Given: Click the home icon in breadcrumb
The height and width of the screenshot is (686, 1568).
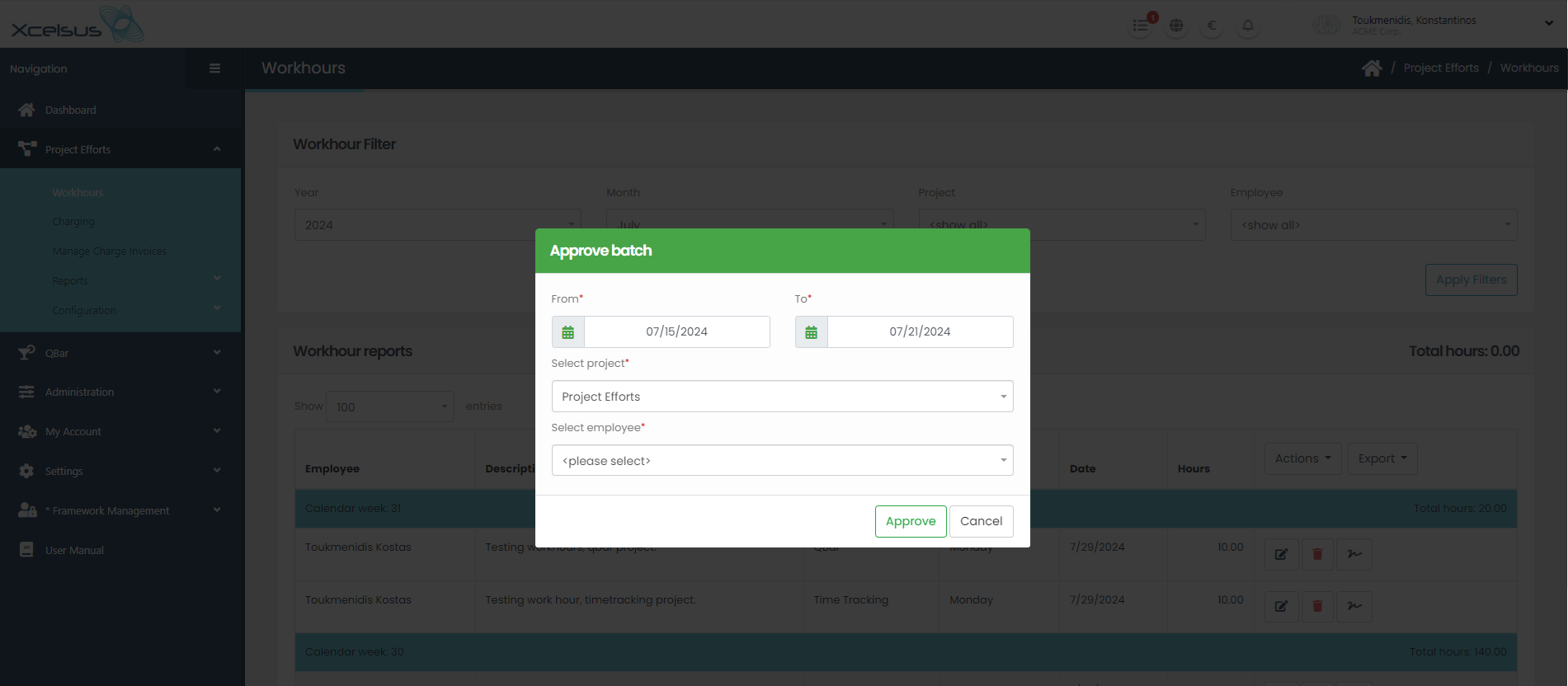Looking at the screenshot, I should tap(1372, 68).
